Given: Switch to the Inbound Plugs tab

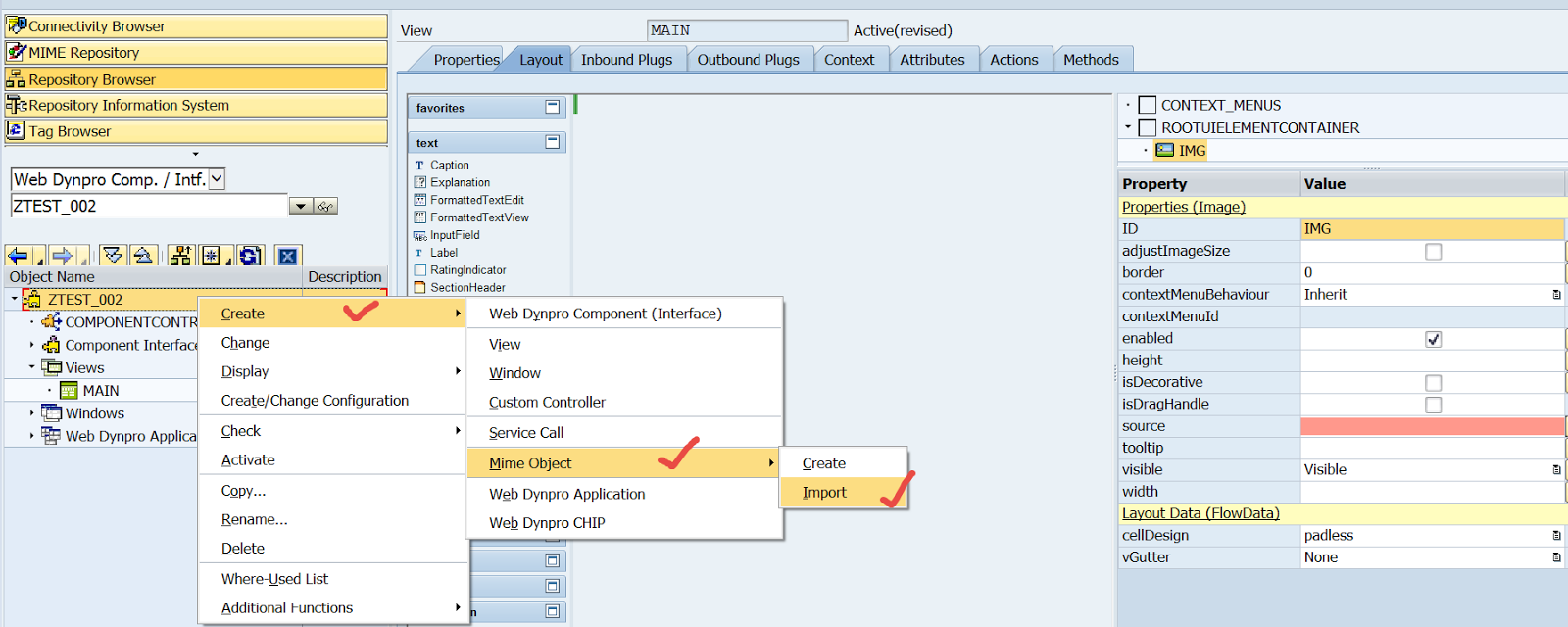Looking at the screenshot, I should (626, 60).
